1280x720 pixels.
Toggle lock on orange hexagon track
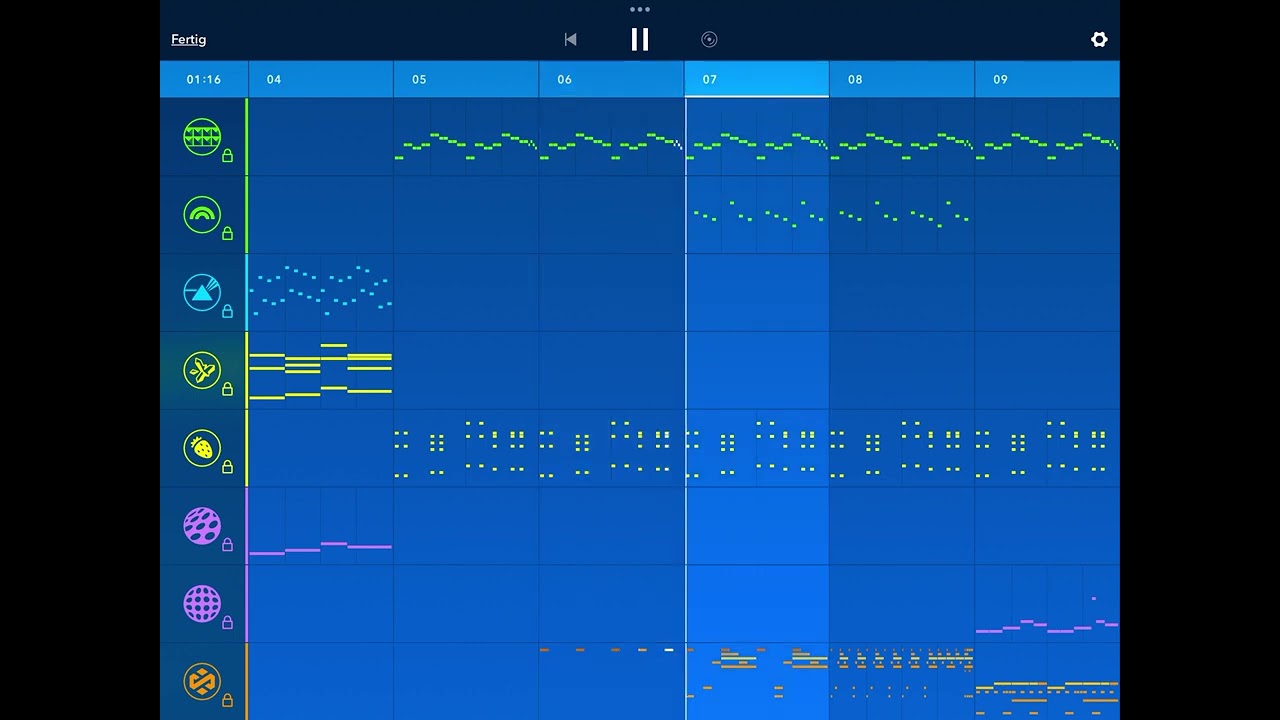tap(227, 701)
